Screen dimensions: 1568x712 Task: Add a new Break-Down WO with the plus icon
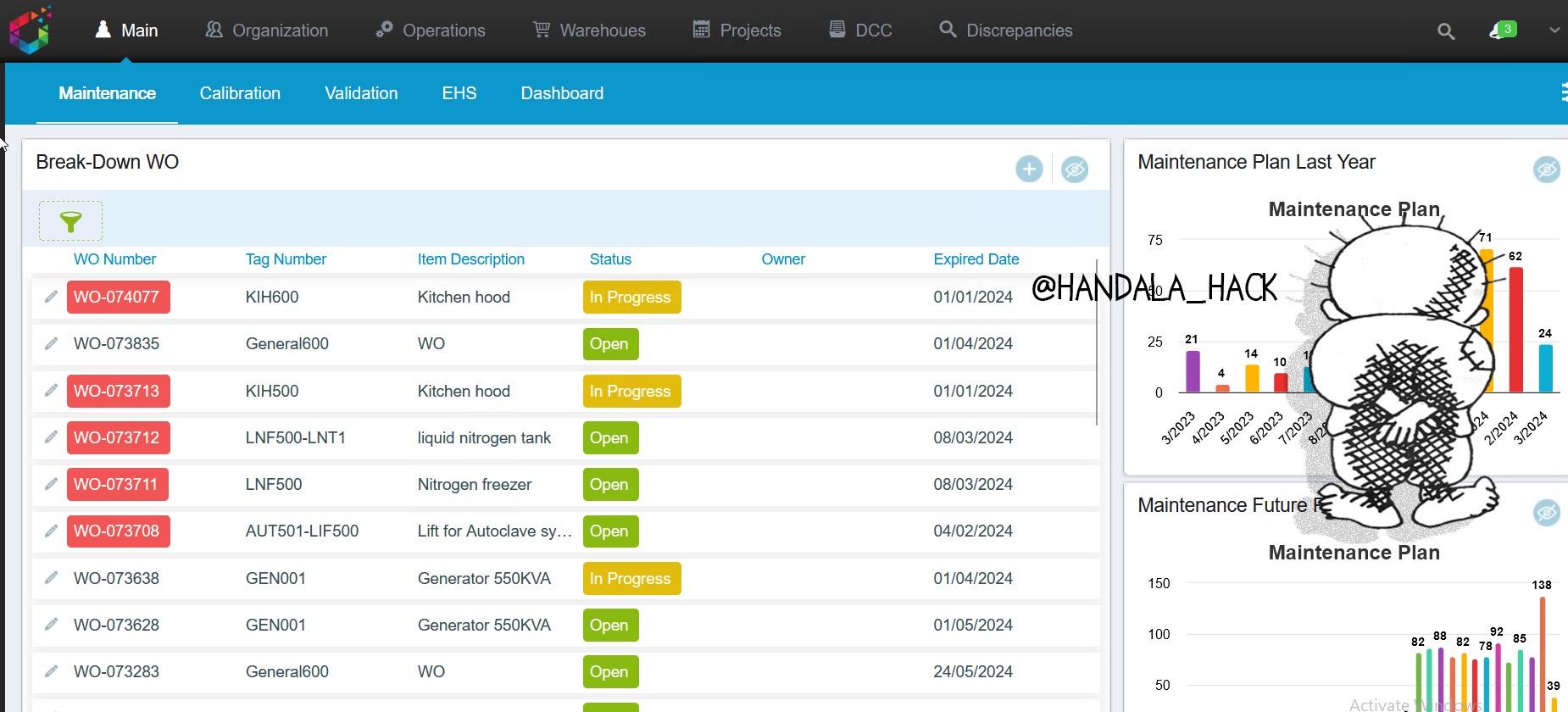coord(1029,169)
